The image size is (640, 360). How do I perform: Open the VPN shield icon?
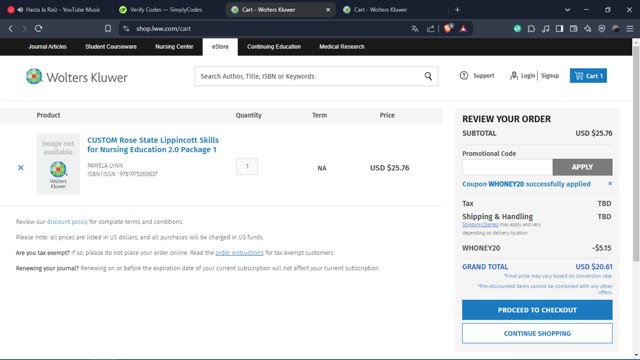(602, 29)
